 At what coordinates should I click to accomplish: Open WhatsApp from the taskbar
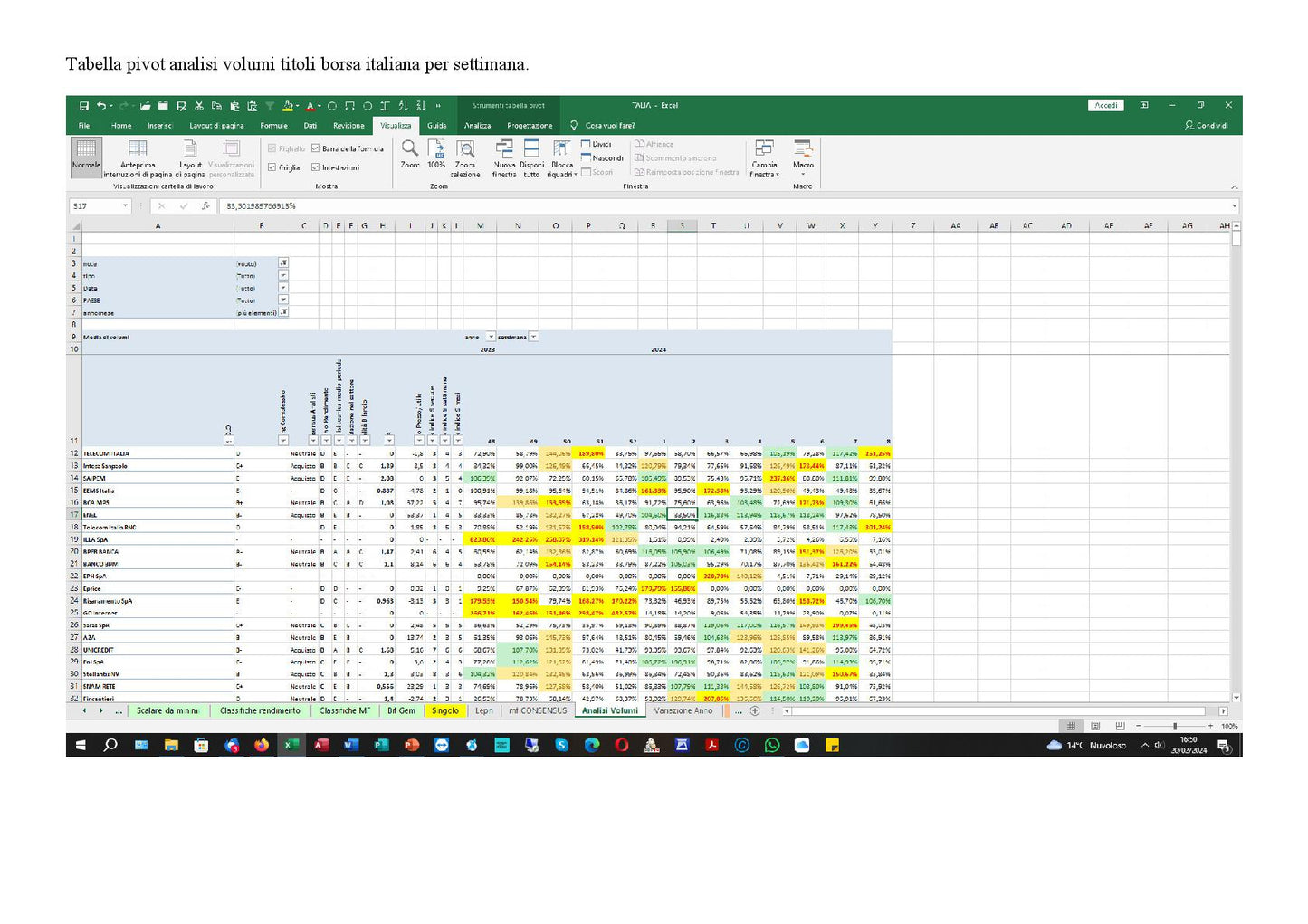click(x=771, y=746)
